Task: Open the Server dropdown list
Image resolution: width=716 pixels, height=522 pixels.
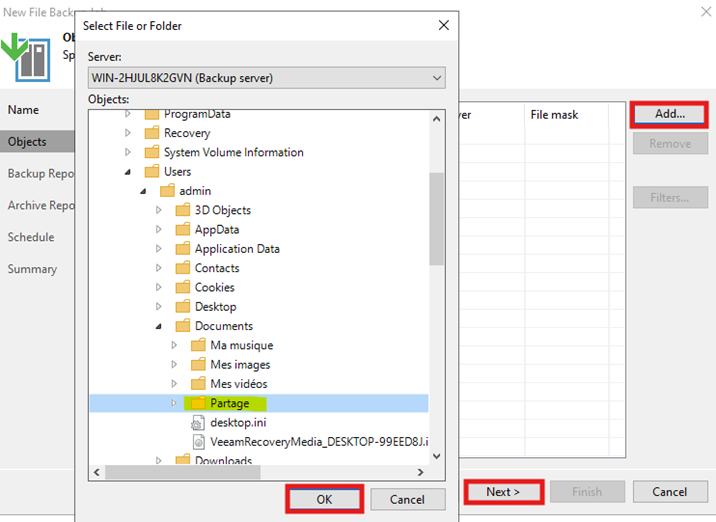Action: point(435,78)
